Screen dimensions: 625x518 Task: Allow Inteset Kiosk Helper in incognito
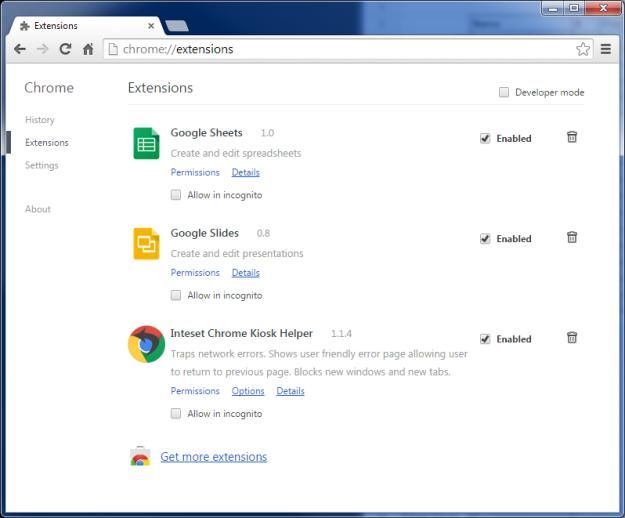[x=176, y=414]
